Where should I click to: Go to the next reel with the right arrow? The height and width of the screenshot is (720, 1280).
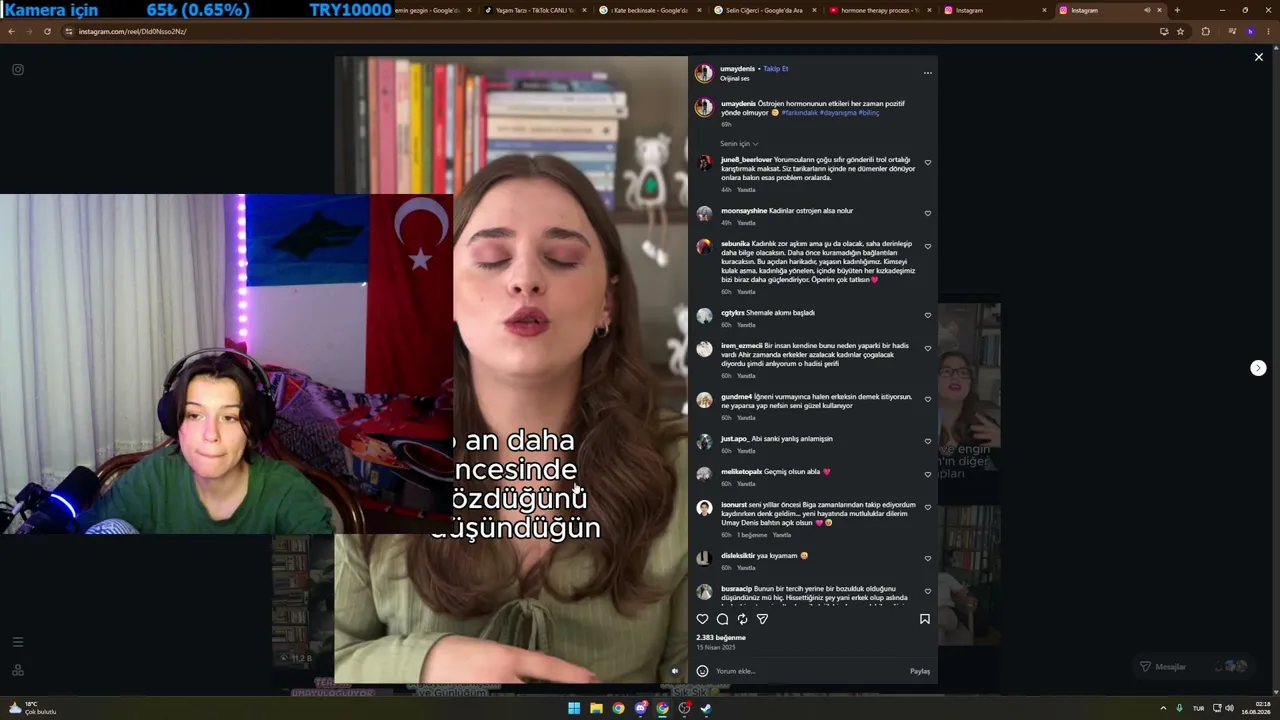click(1258, 368)
